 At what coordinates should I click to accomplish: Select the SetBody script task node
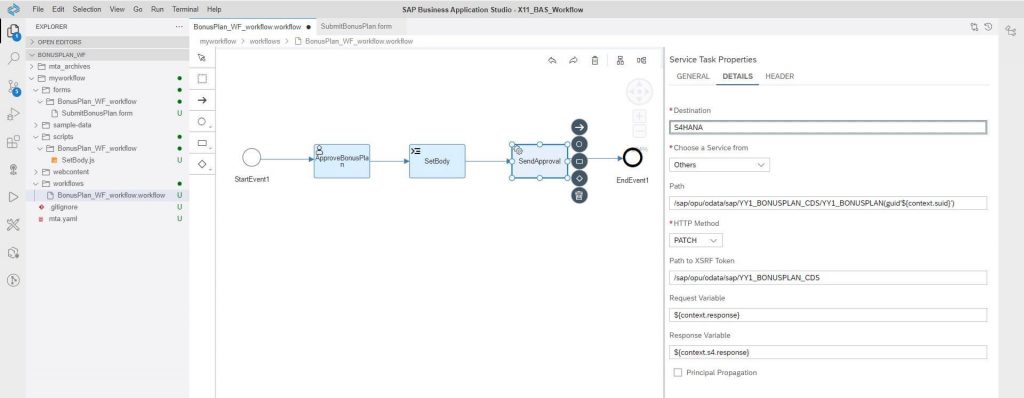coord(438,161)
